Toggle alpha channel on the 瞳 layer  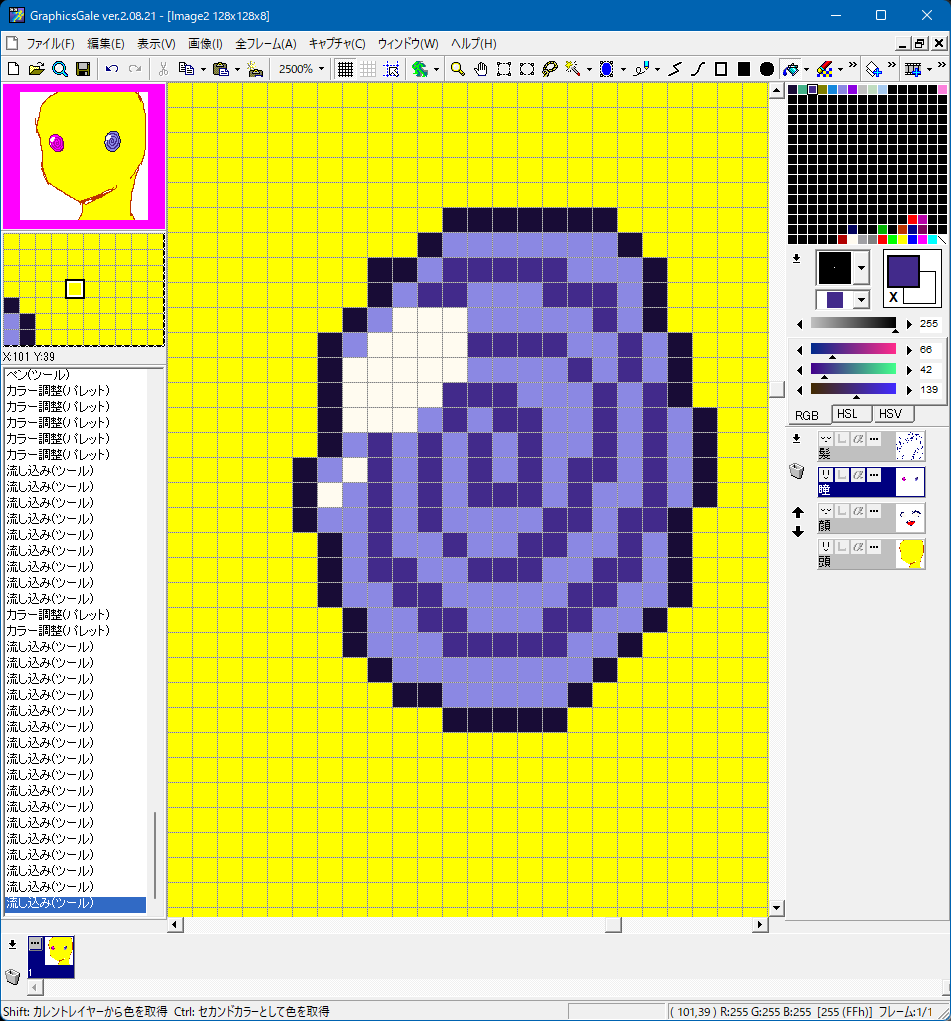(x=858, y=475)
